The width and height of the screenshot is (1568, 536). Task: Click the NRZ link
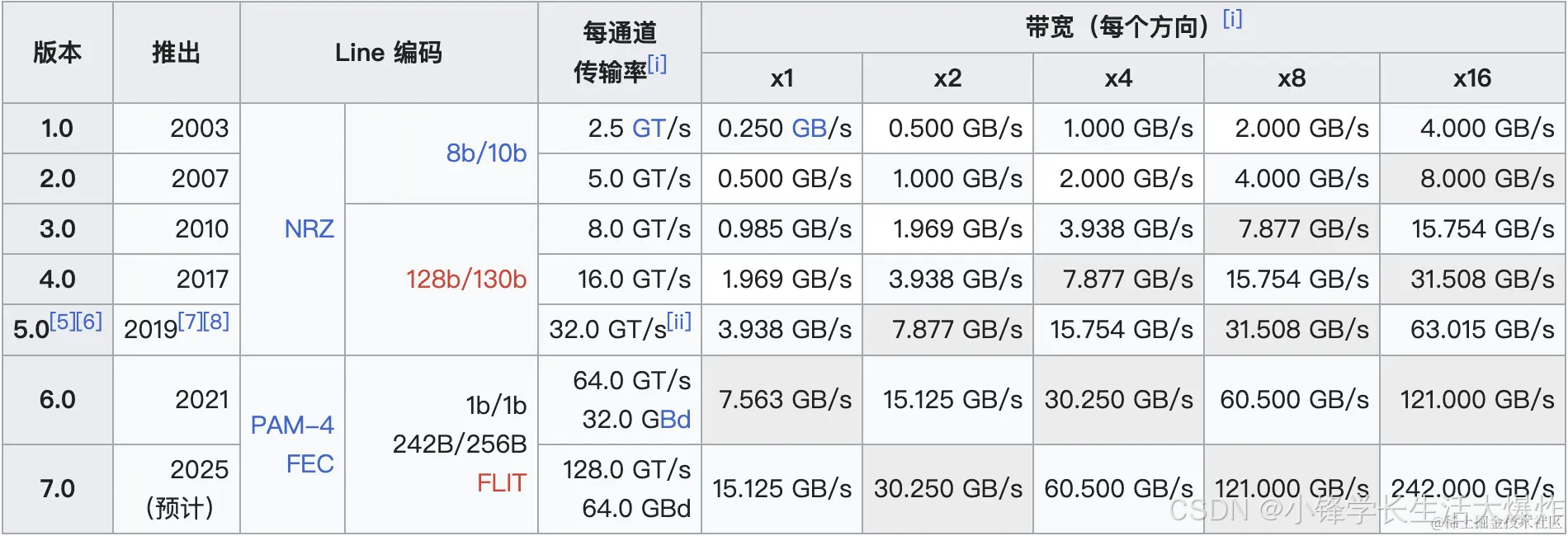[x=309, y=229]
